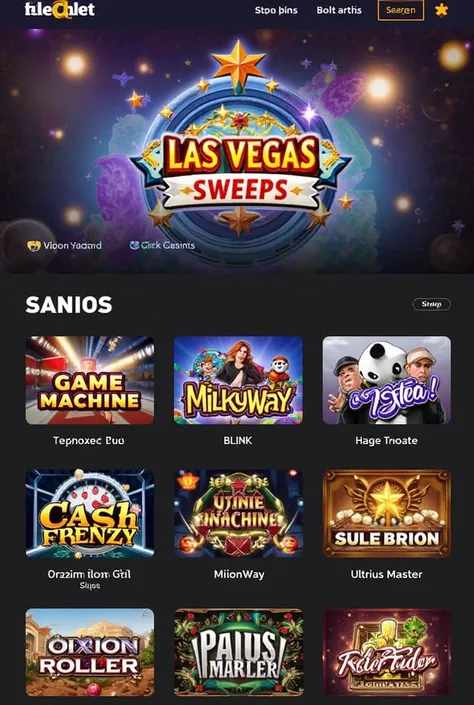Click the Hage Tnoate caption link
474x705 pixels.
point(386,441)
